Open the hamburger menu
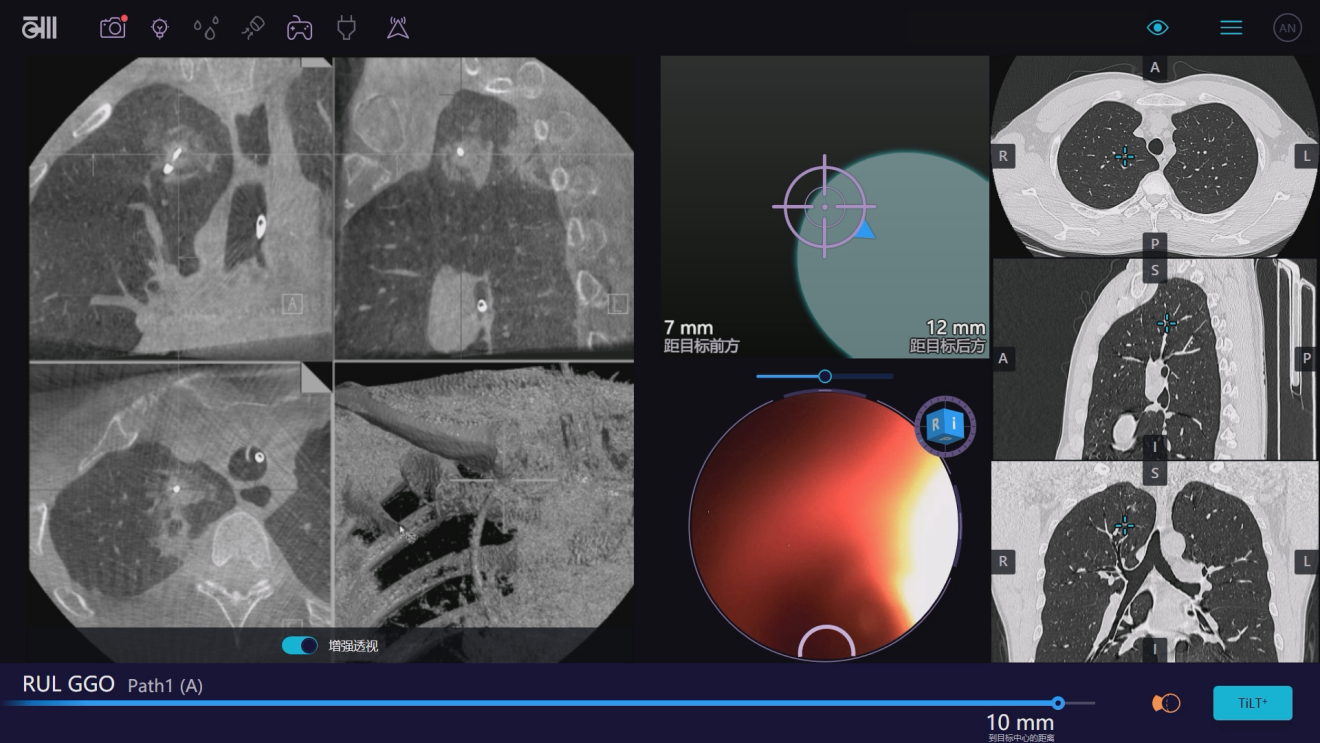 1231,28
